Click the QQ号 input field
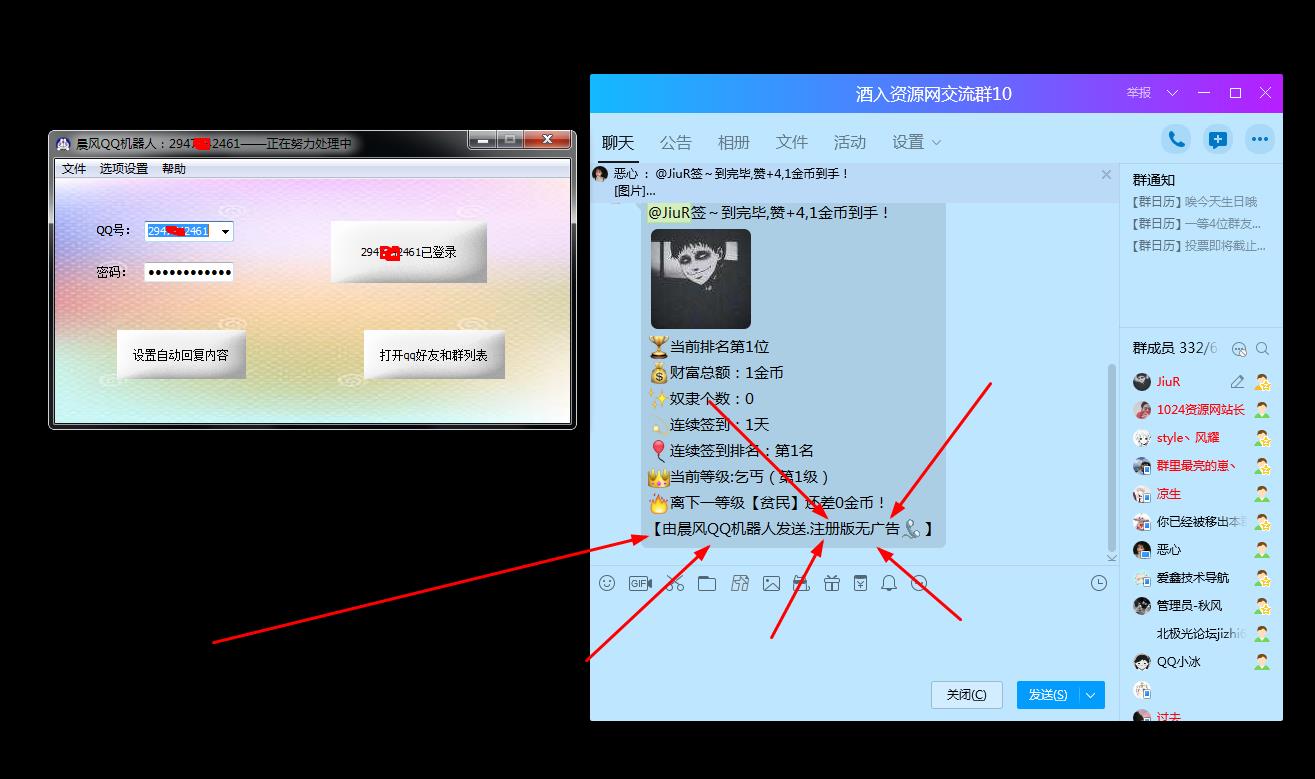Screen dimensions: 1315x779 coord(181,232)
